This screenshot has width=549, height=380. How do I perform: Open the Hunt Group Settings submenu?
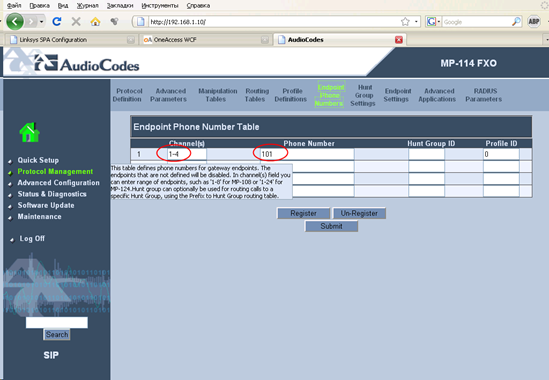pyautogui.click(x=363, y=95)
